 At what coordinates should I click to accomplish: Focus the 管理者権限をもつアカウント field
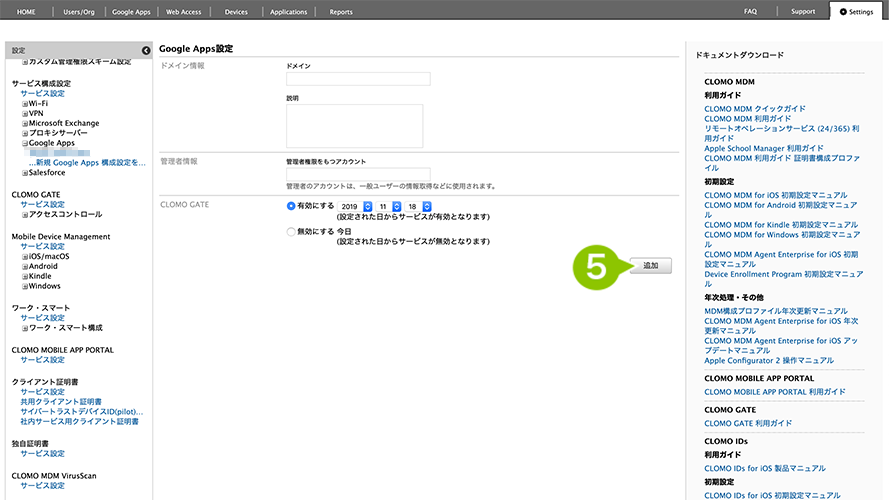coord(358,174)
